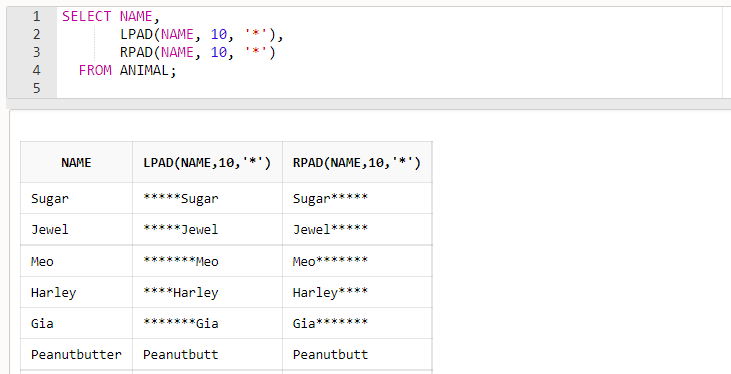Image resolution: width=731 pixels, height=374 pixels.
Task: Select the *******Gia cell
Action: (207, 323)
